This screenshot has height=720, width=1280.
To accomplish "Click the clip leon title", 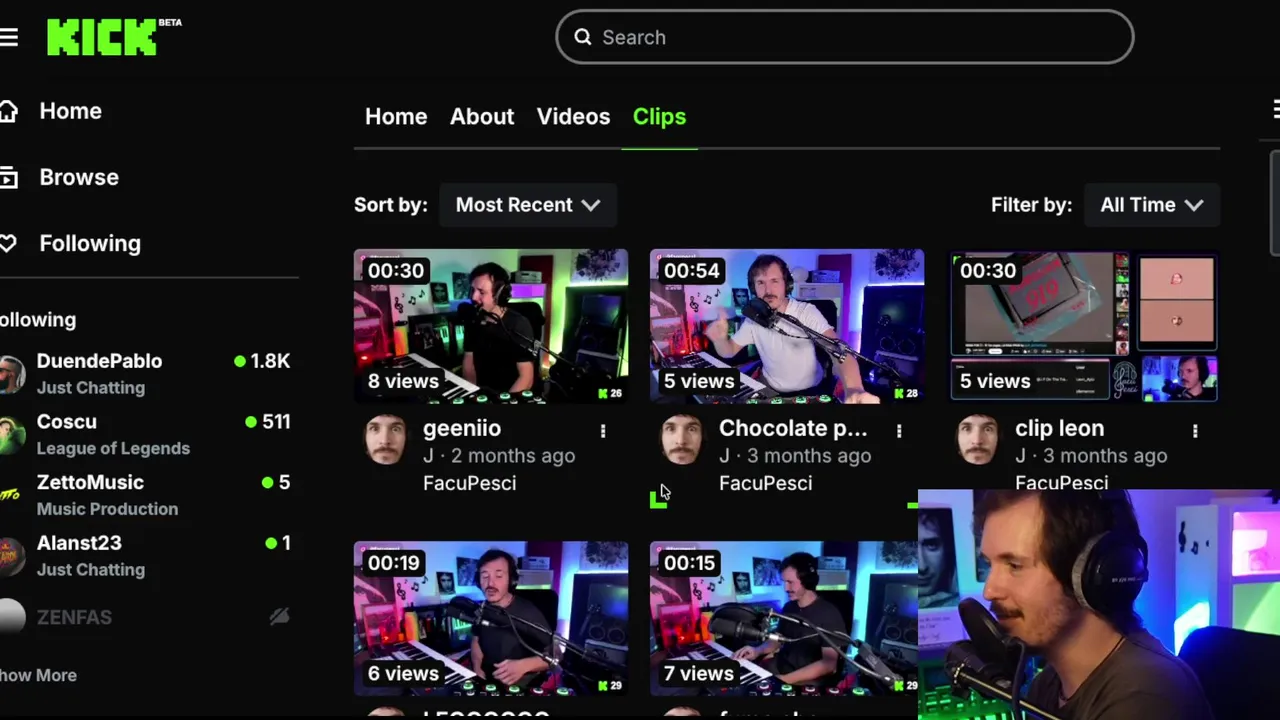I will 1060,428.
